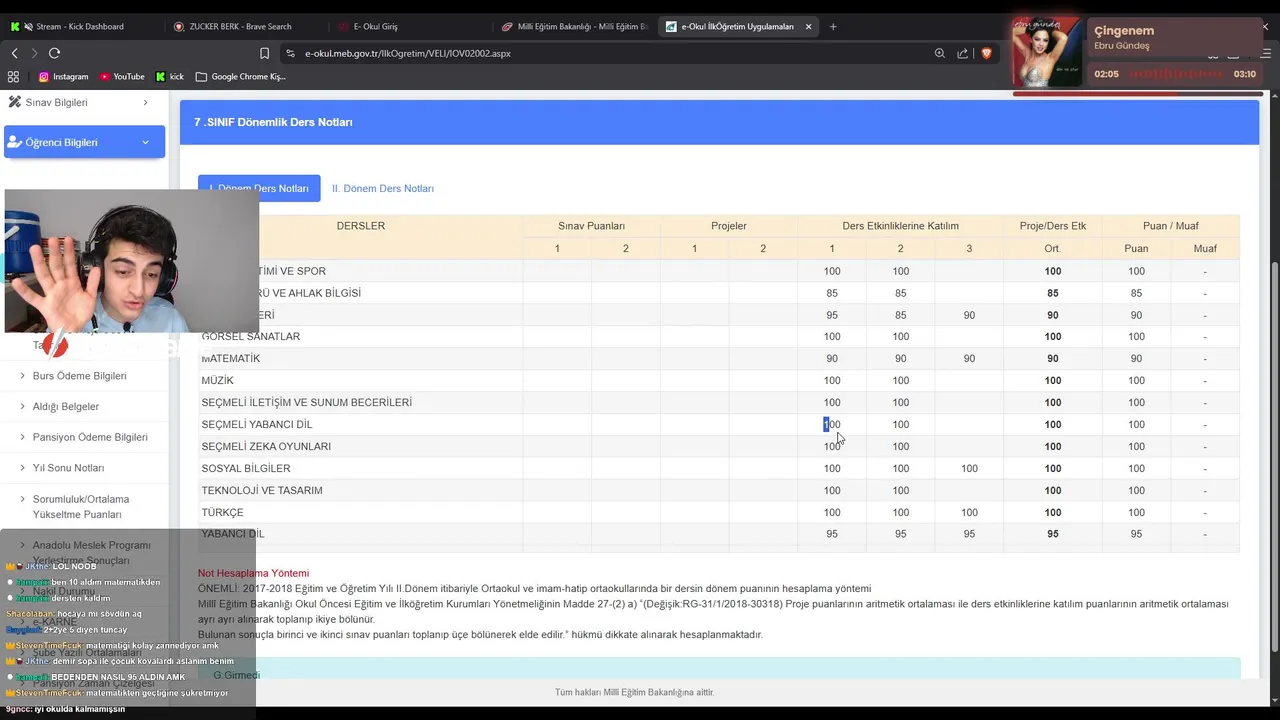Switch to ZUCKER BERK Brave Search tab
1280x720 pixels.
point(240,26)
